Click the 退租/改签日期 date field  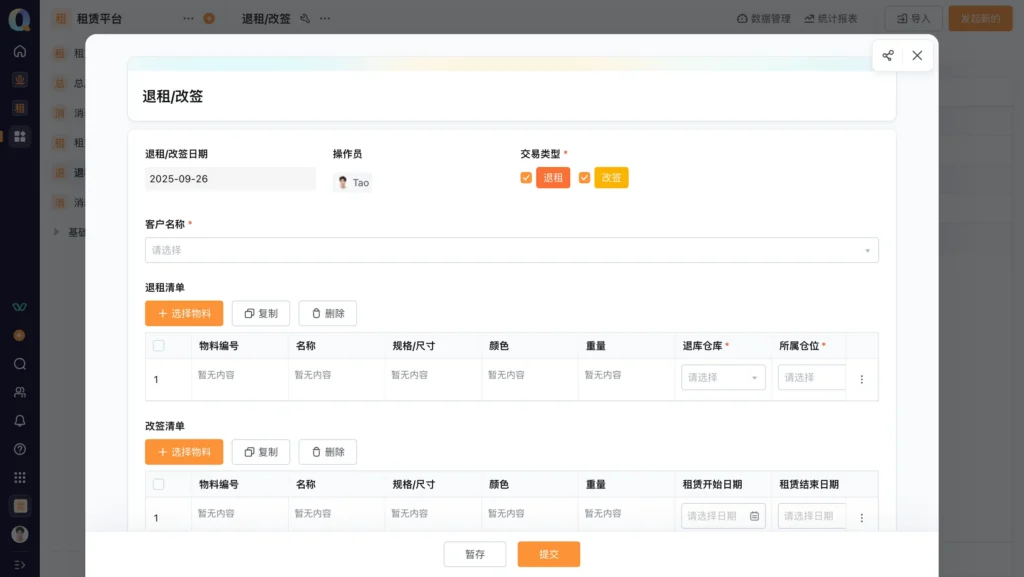tap(230, 179)
